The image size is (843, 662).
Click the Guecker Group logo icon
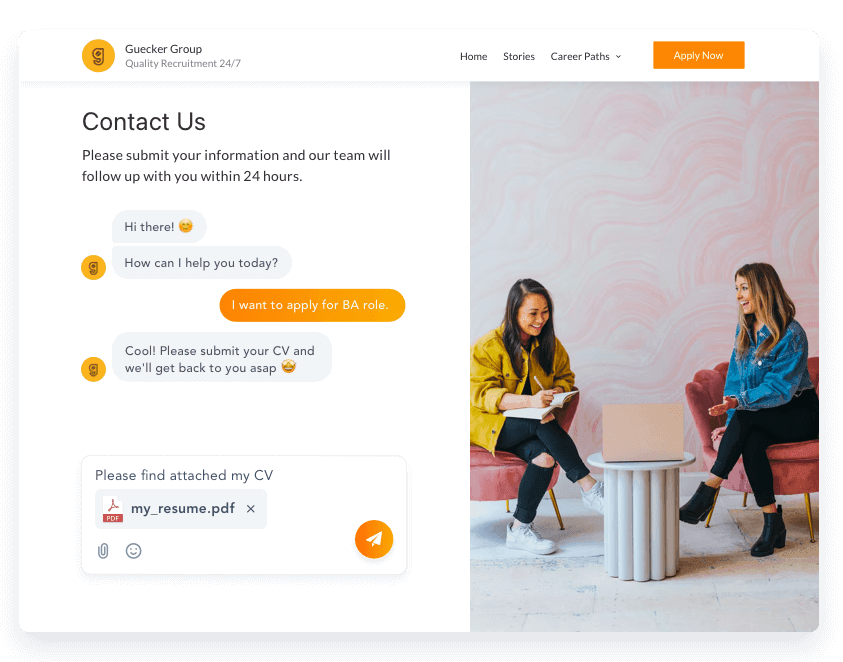point(98,55)
